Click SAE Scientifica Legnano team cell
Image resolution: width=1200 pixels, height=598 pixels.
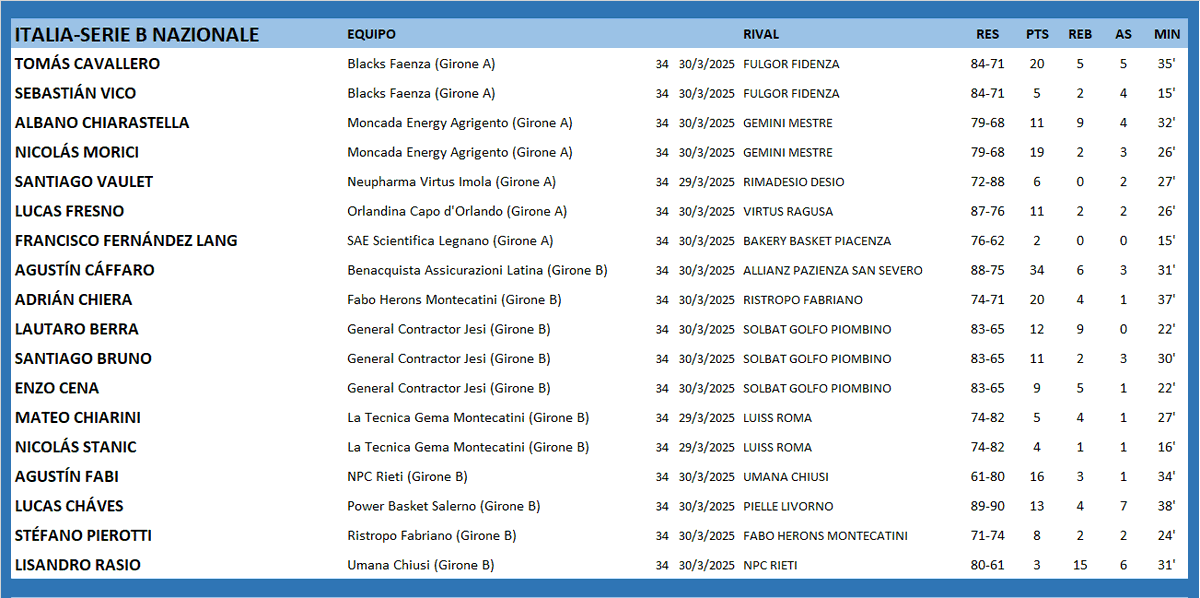450,241
